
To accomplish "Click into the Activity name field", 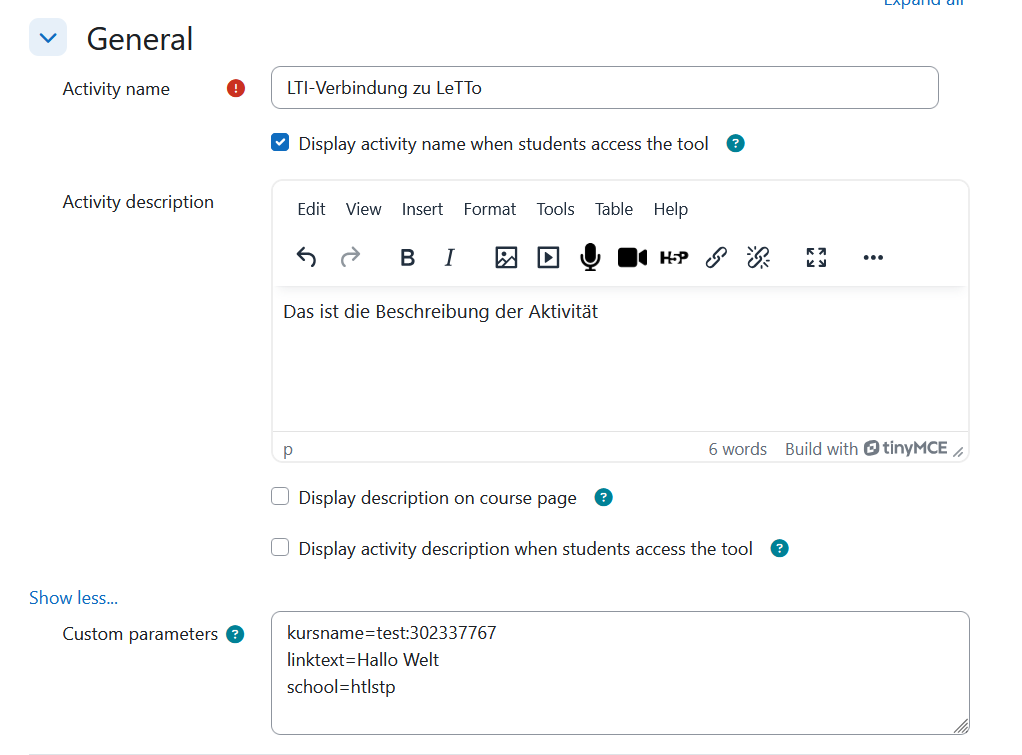I will 604,88.
